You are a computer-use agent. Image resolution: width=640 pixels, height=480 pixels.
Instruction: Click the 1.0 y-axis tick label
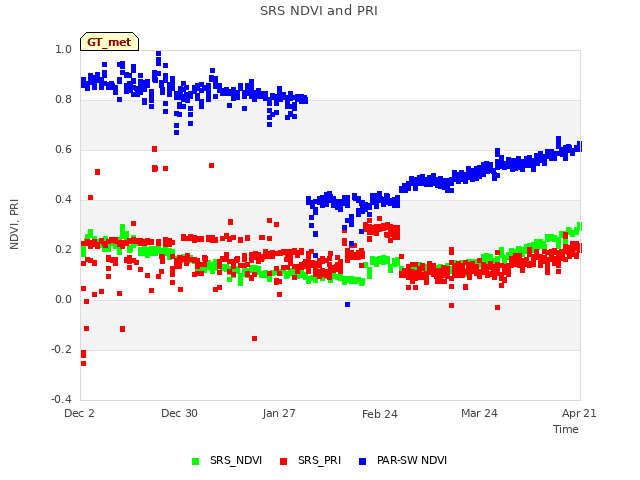pyautogui.click(x=63, y=49)
